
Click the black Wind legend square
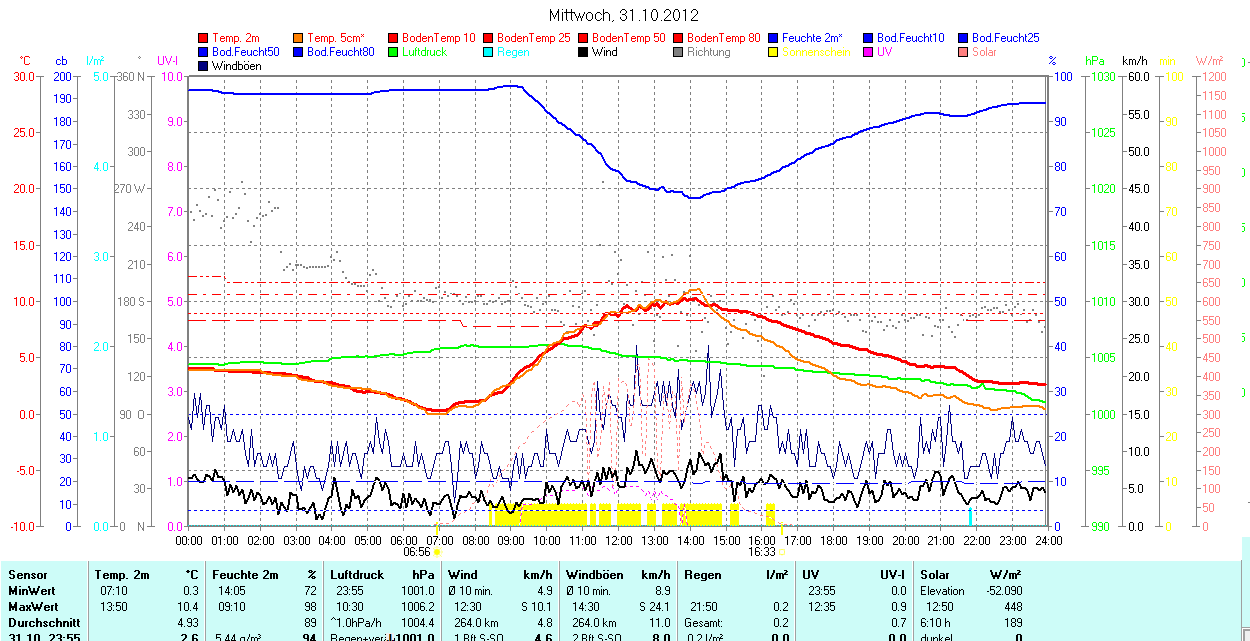(584, 52)
